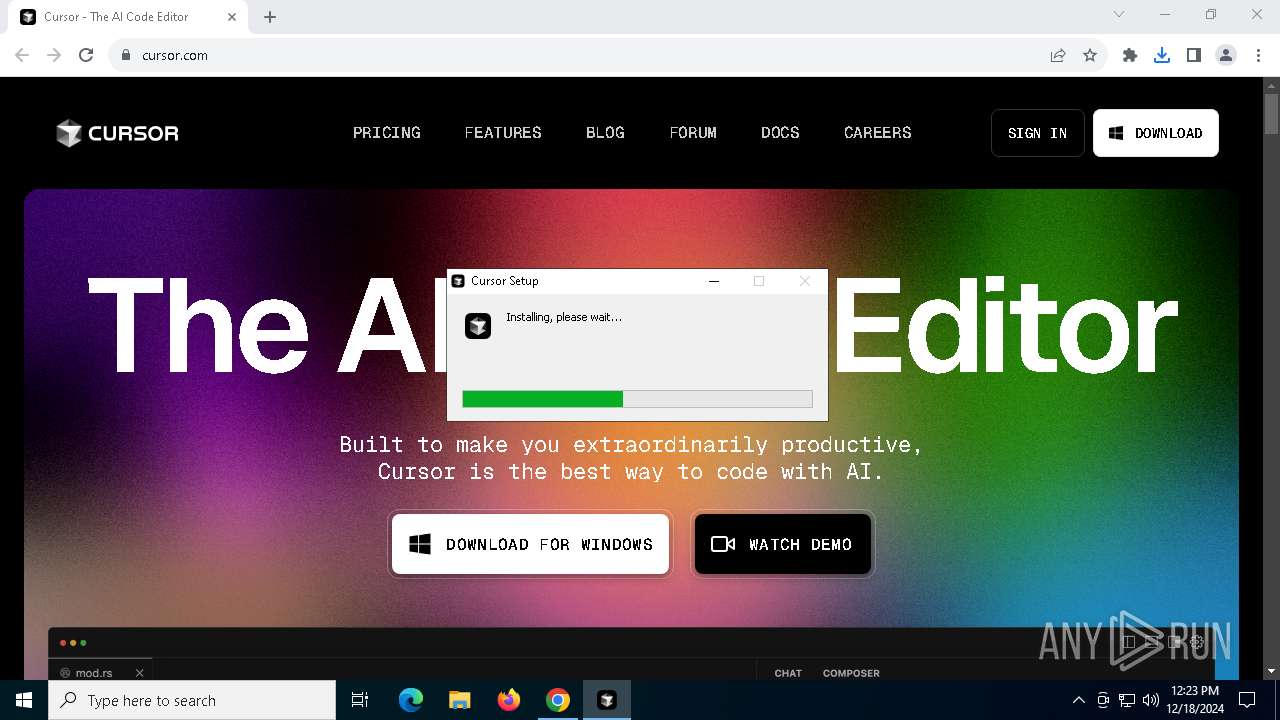Click Download for Windows button

[530, 544]
